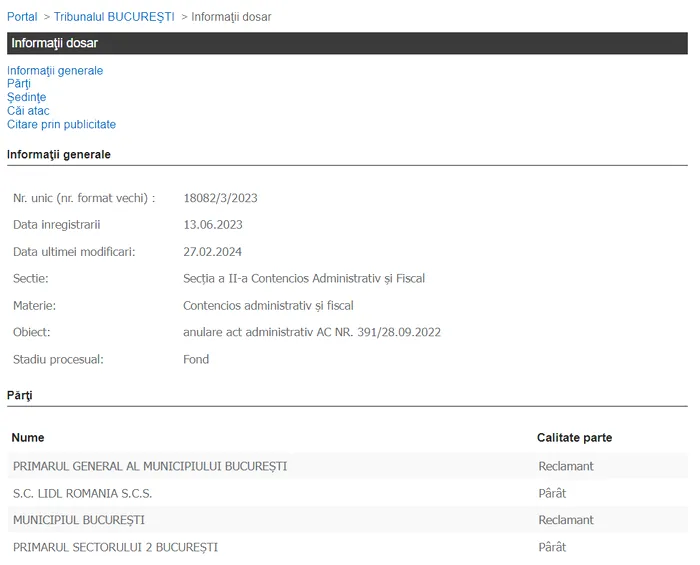Click the Informații dosar breadcrumb text
This screenshot has height=565, width=700.
[231, 17]
